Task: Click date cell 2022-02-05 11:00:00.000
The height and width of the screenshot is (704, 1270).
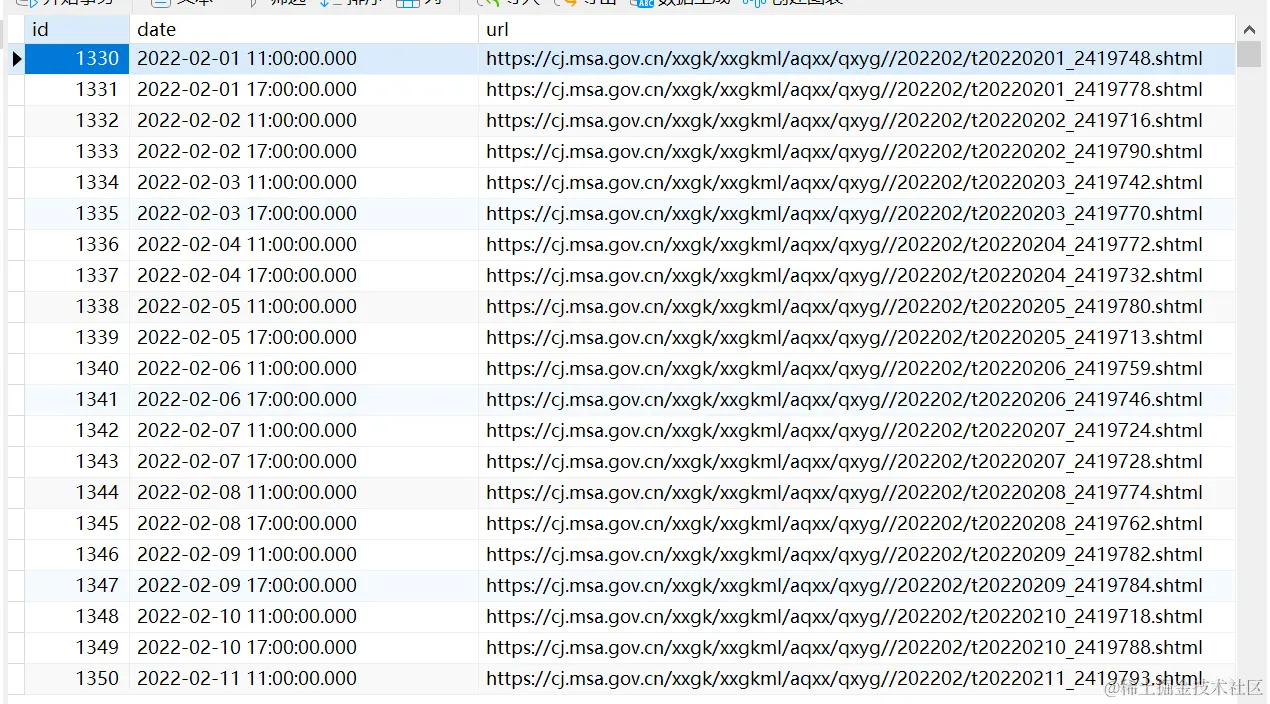Action: coord(304,307)
